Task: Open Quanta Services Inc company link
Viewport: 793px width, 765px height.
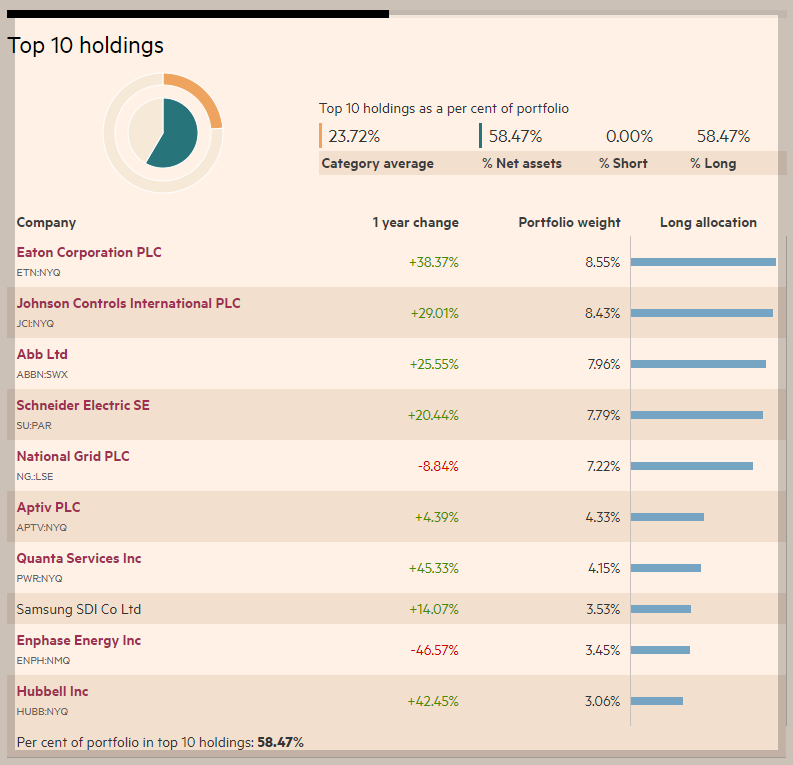Action: click(x=79, y=559)
